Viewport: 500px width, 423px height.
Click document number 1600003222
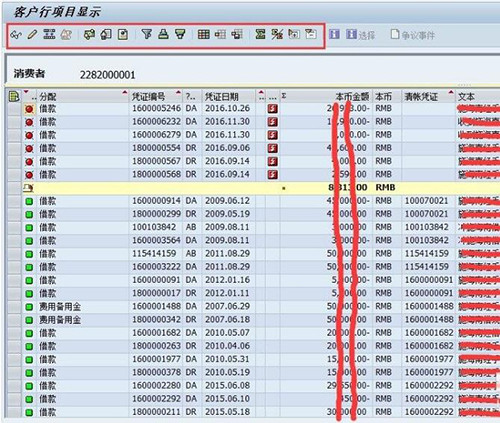pos(156,267)
